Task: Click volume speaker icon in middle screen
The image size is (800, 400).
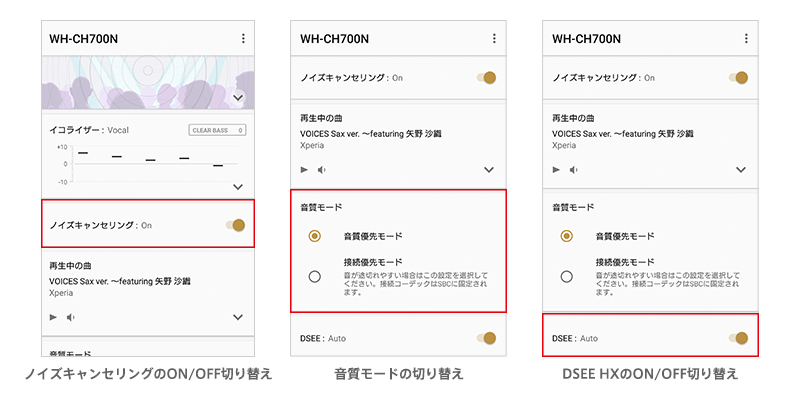Action: [x=322, y=170]
